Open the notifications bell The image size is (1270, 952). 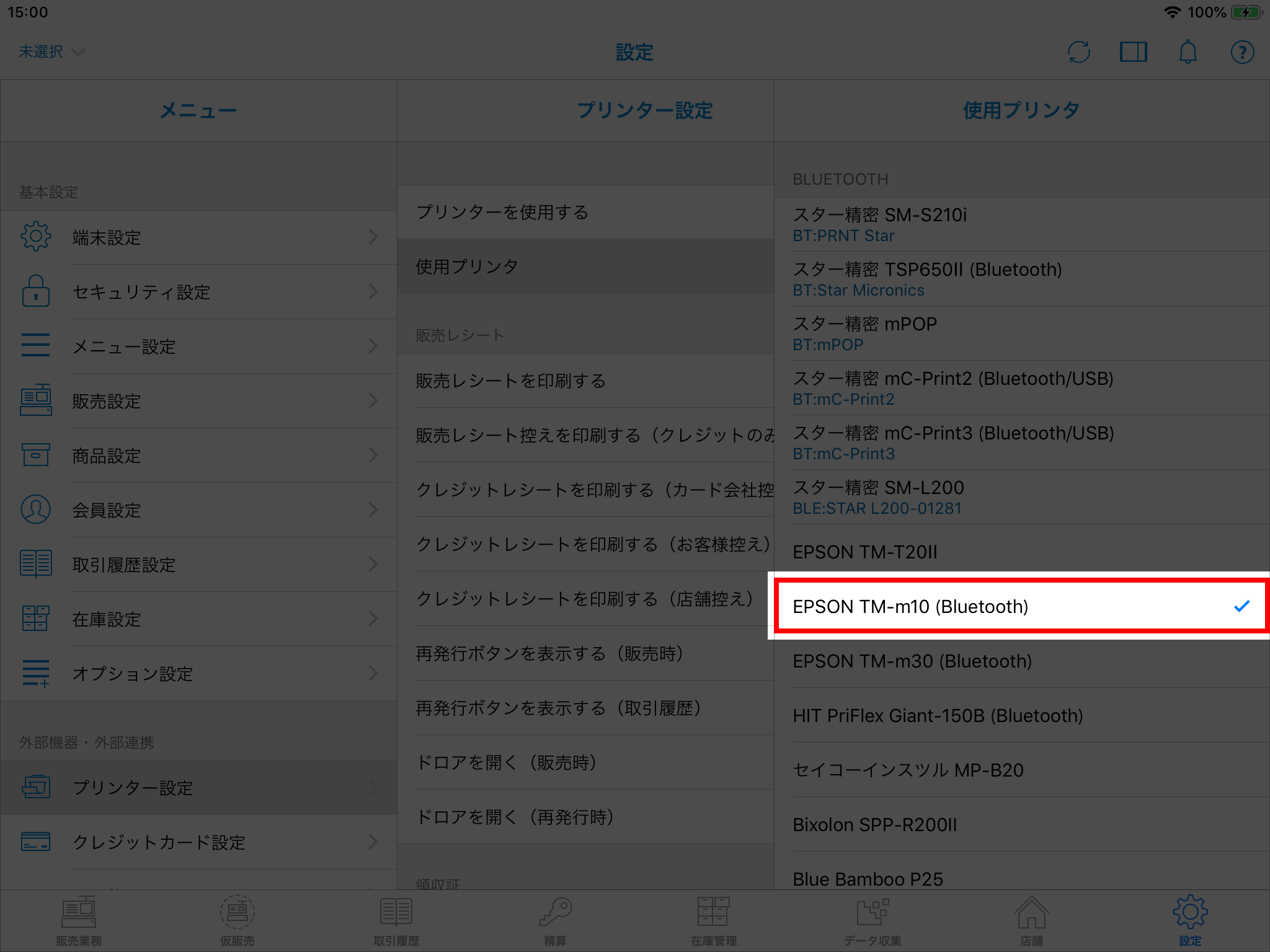coord(1188,52)
